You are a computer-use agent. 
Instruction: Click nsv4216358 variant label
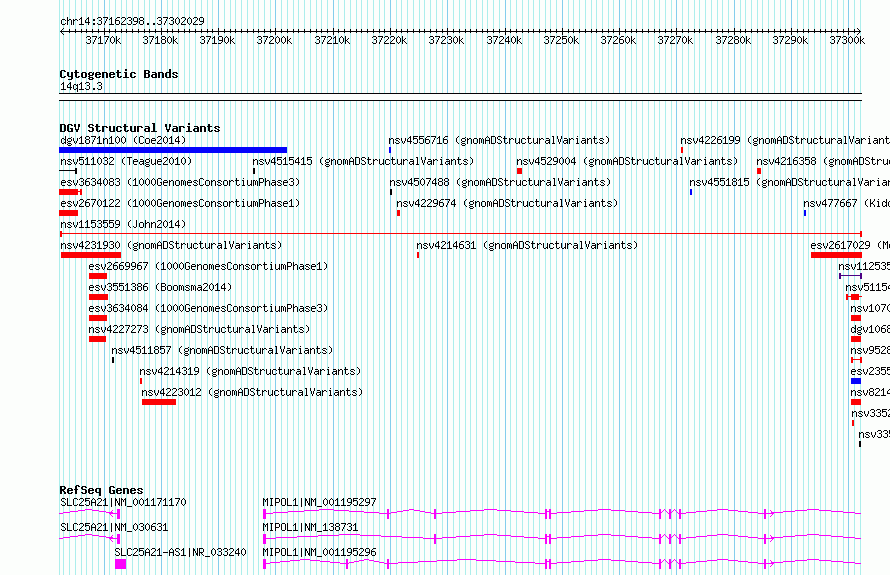click(x=823, y=161)
